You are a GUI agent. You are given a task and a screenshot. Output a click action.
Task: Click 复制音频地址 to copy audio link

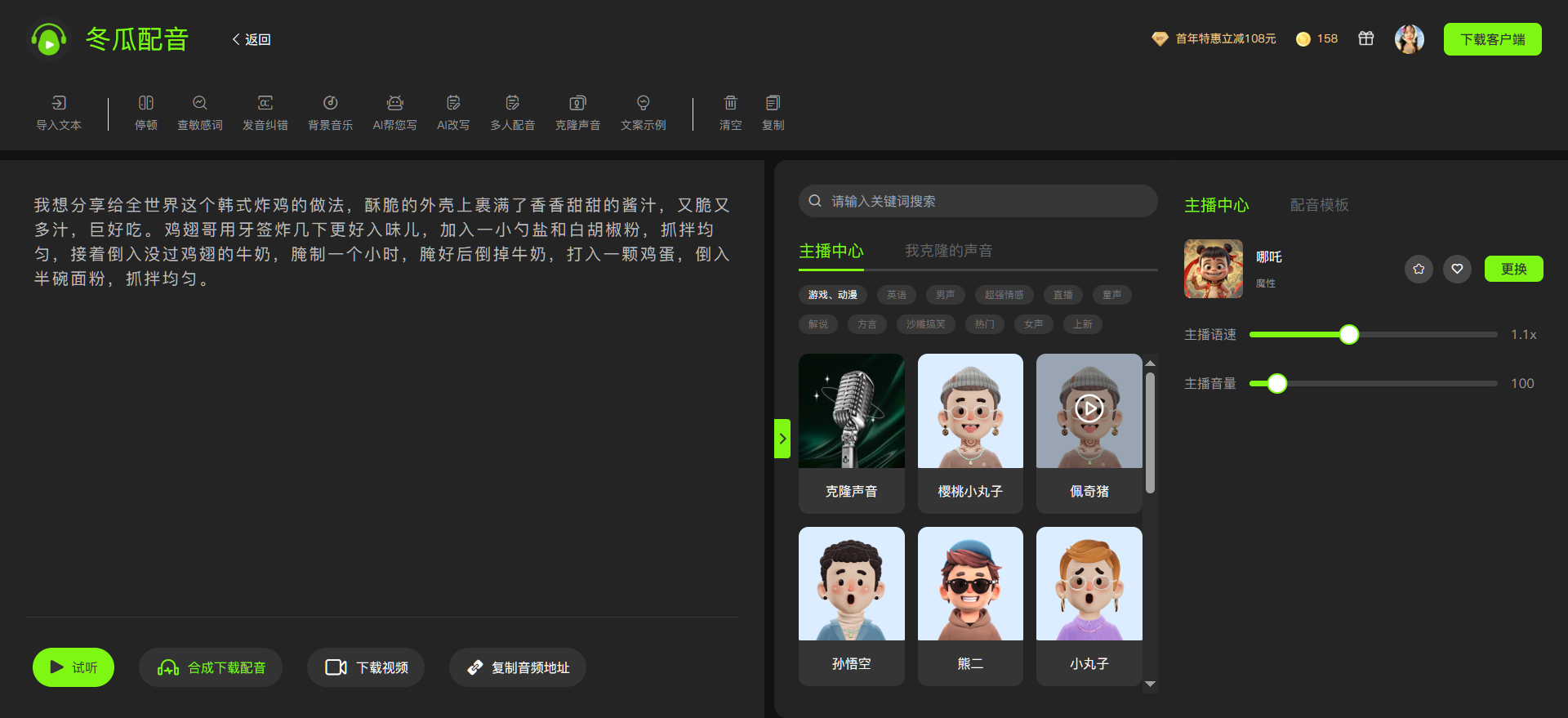point(518,667)
